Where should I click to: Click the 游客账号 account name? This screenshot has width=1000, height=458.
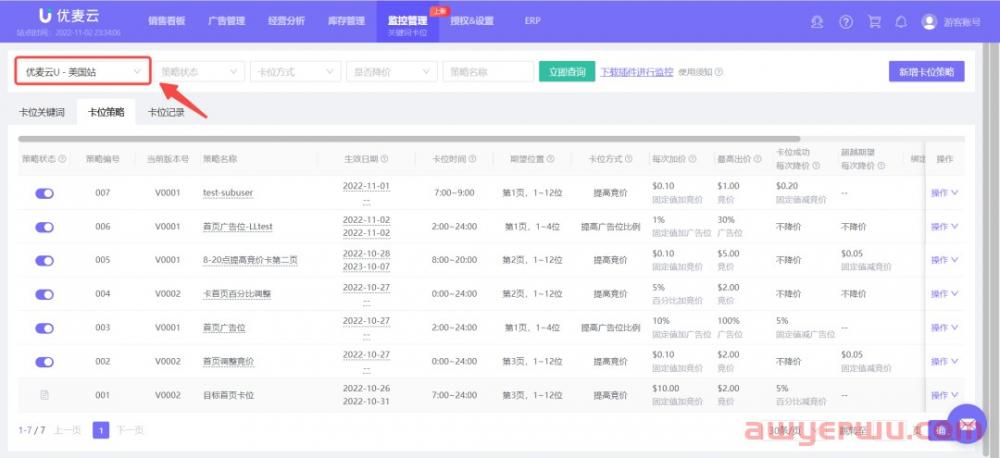962,22
